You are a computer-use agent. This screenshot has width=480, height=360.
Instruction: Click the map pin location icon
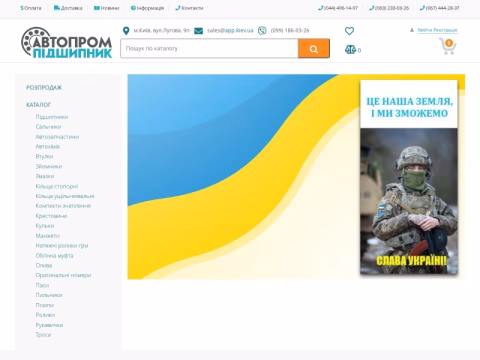(126, 31)
